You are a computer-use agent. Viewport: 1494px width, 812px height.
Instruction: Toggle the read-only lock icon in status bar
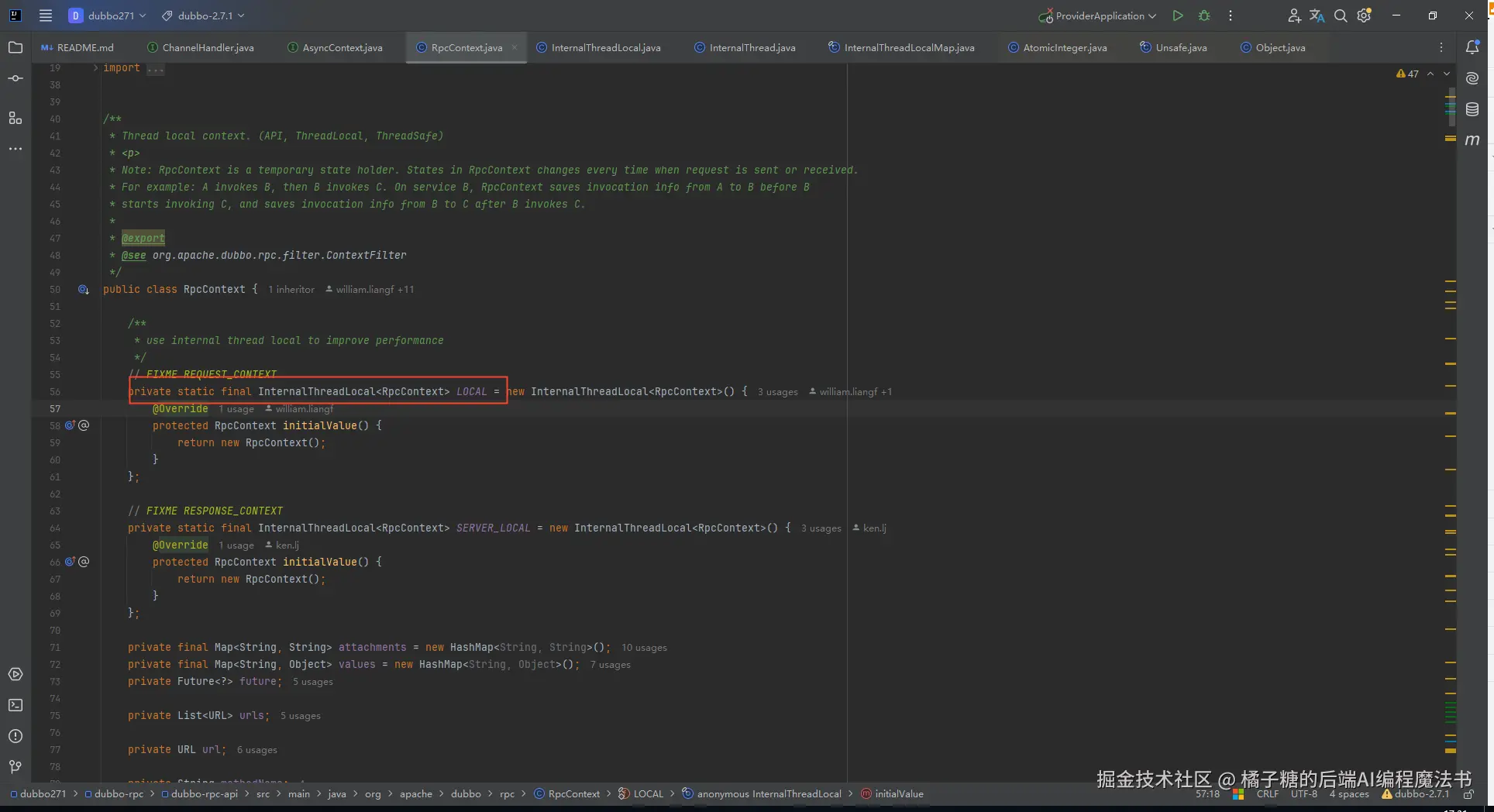coord(1468,794)
